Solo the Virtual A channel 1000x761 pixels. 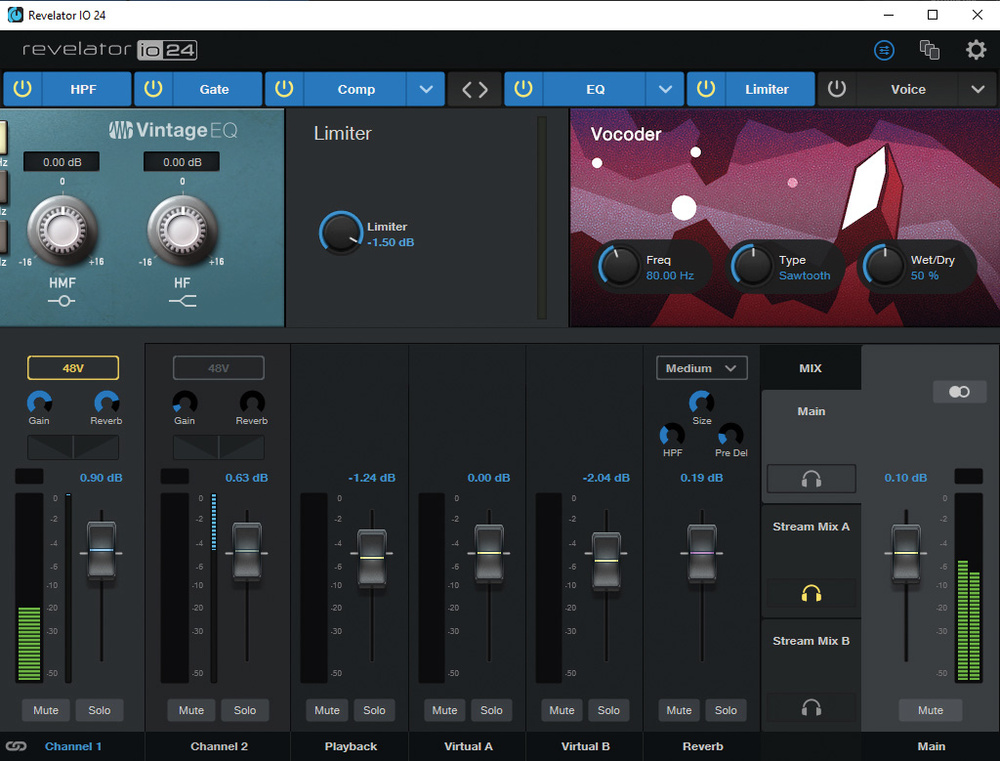[x=491, y=710]
